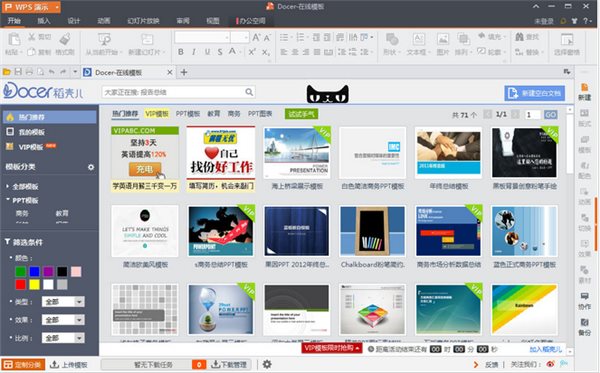Click the open folder icon in quick access bar
The height and width of the screenshot is (373, 600).
coord(7,72)
